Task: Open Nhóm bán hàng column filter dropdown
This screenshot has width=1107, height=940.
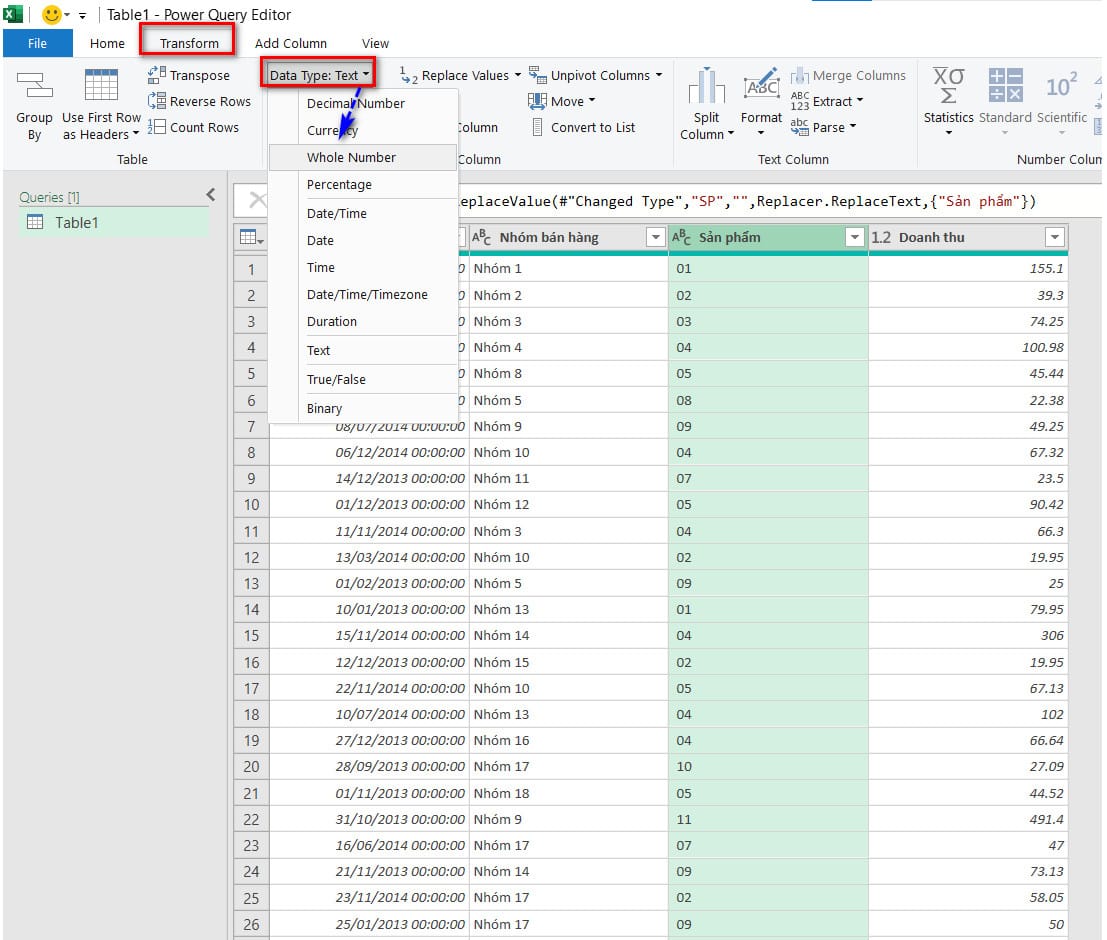Action: [655, 237]
